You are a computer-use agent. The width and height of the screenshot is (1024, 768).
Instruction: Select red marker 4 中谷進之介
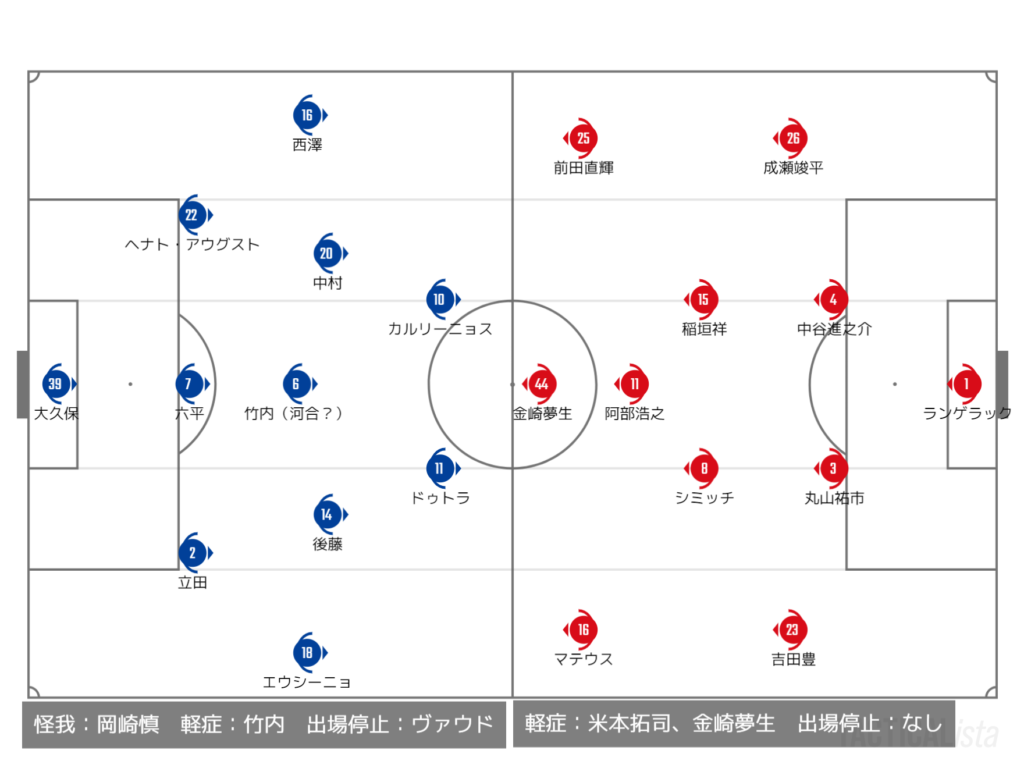[831, 299]
